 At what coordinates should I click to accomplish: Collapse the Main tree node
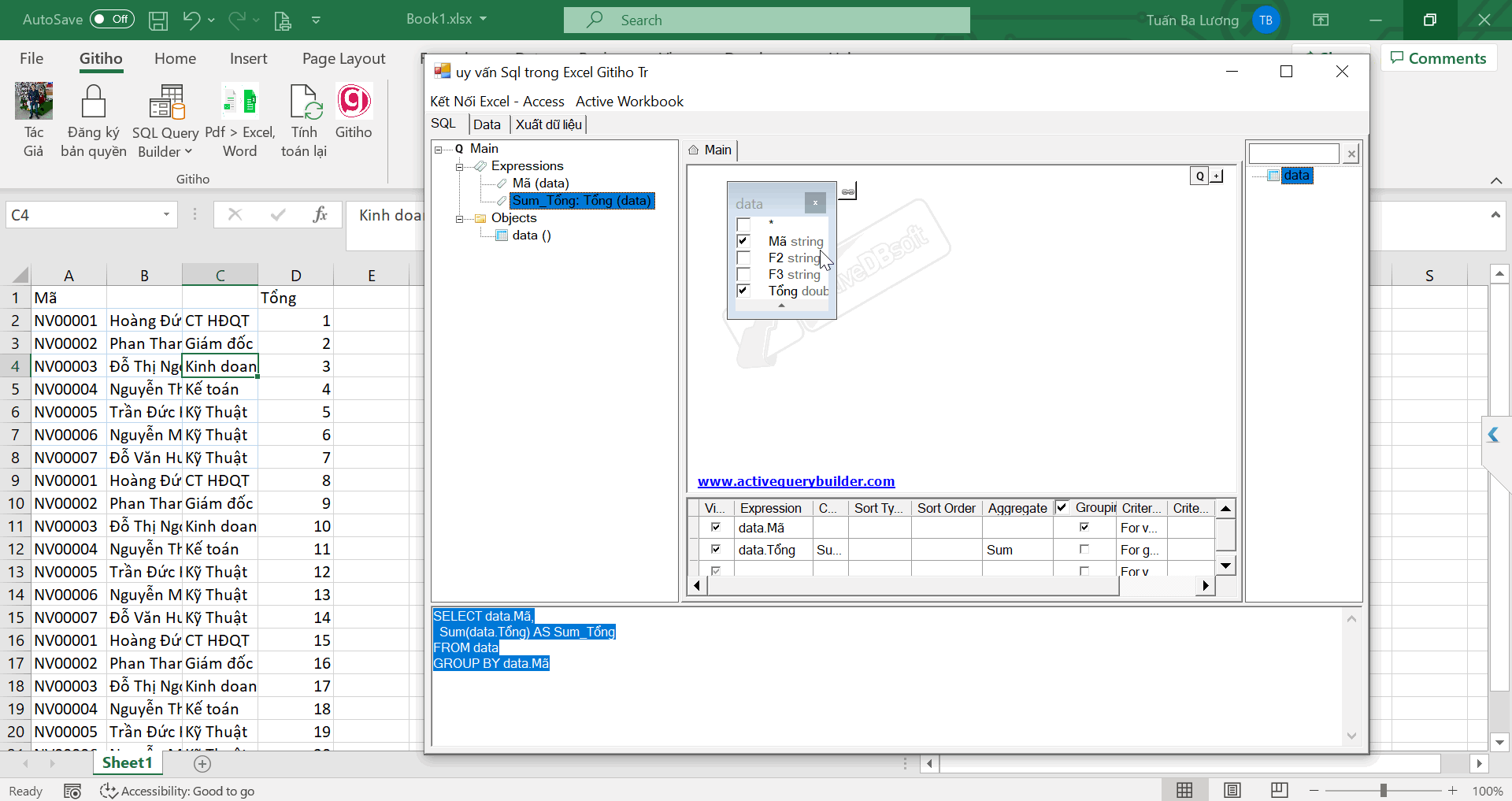pos(439,149)
